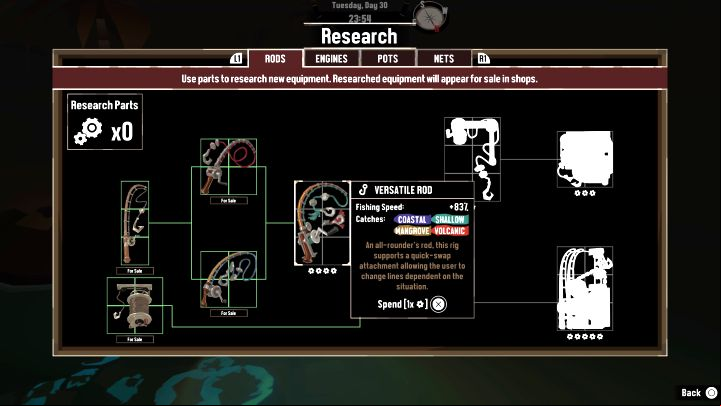Click the L1 previous-tab indicator
Viewport: 721px width, 406px height.
click(236, 58)
